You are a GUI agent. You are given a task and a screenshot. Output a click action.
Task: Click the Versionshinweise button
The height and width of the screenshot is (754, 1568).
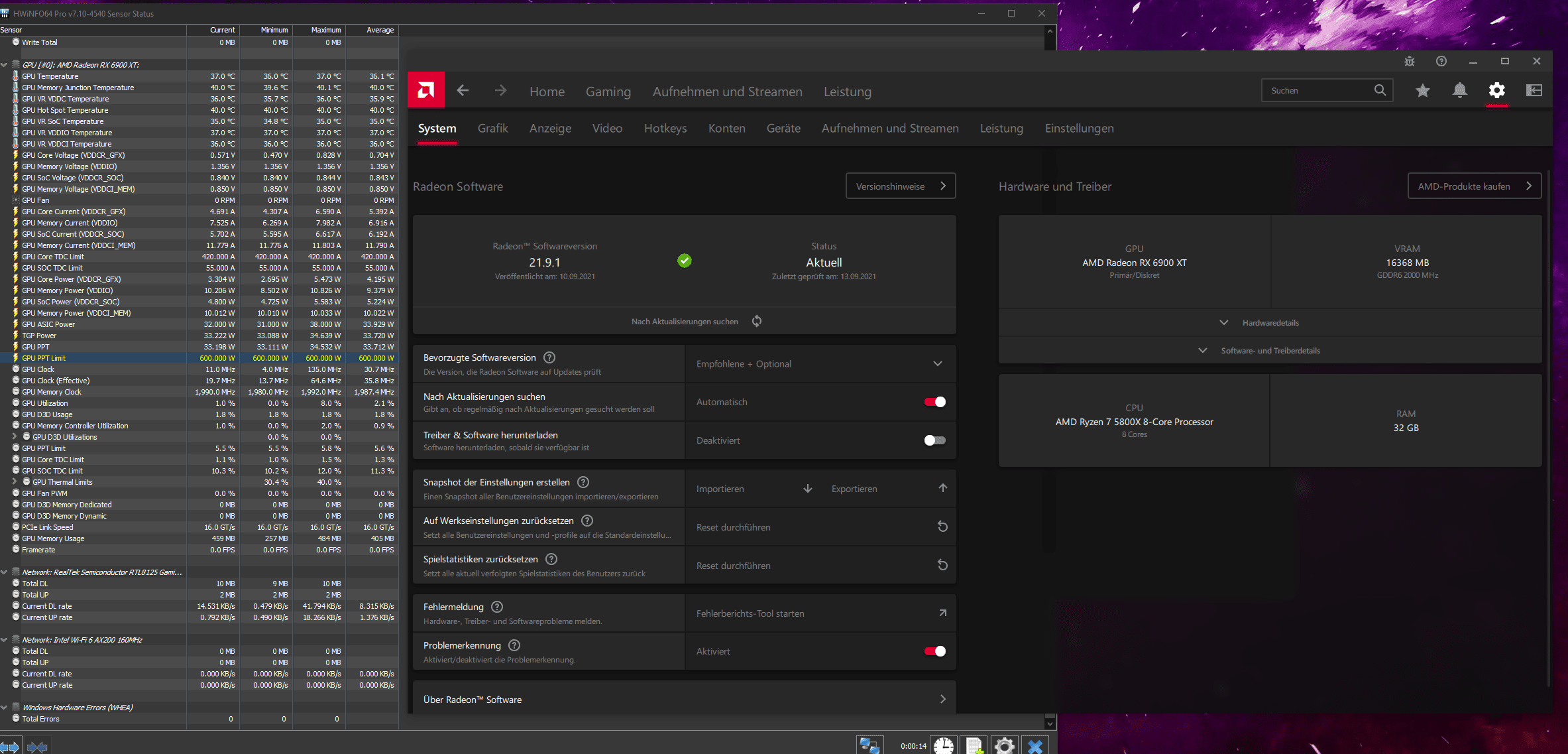tap(900, 186)
